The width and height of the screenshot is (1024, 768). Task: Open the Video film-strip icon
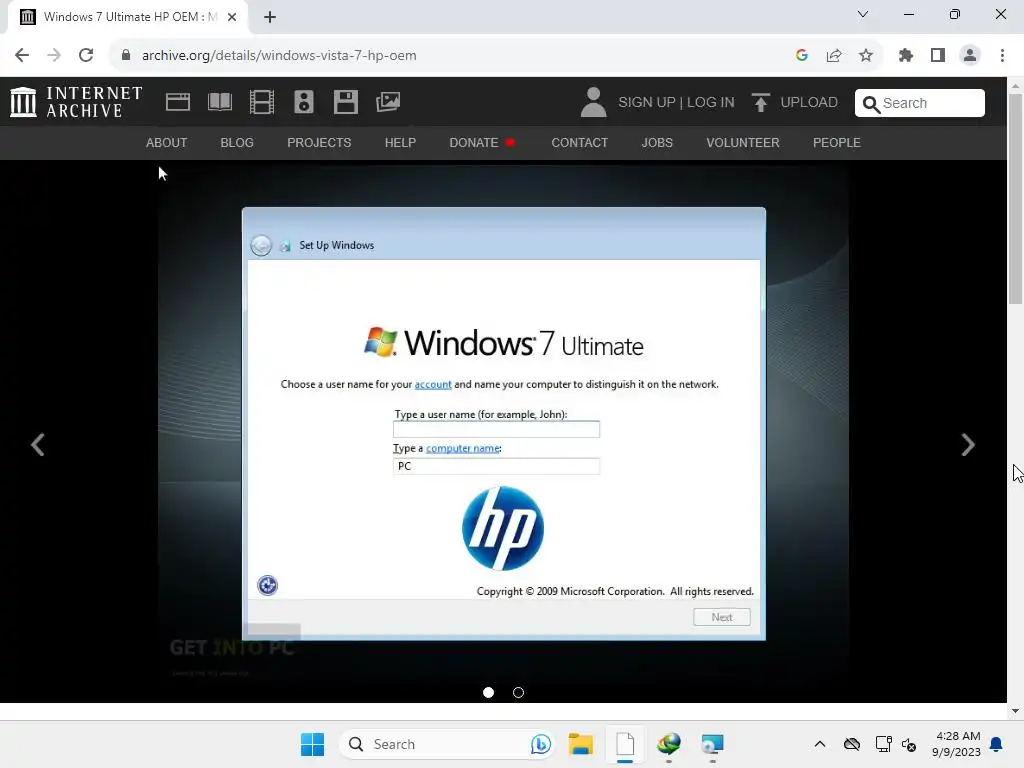point(262,103)
